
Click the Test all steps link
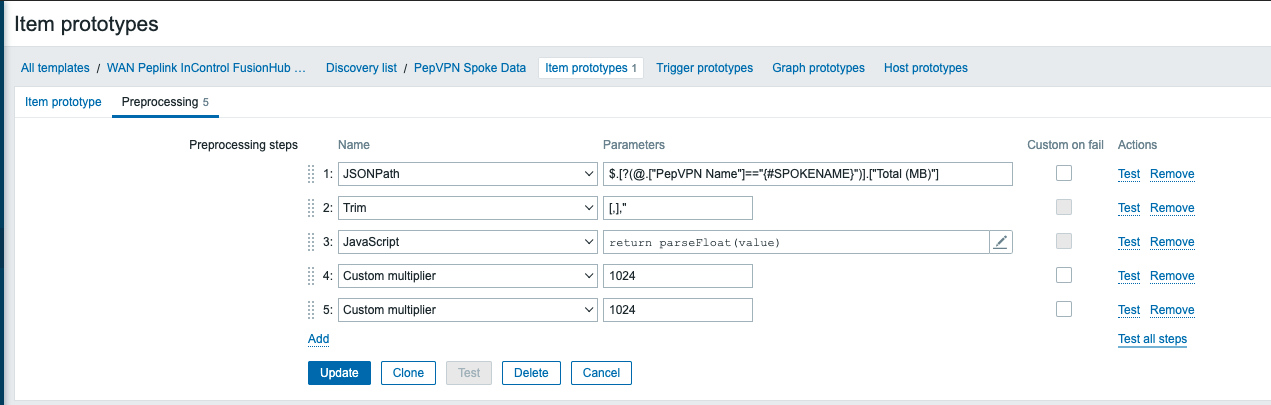[1152, 339]
